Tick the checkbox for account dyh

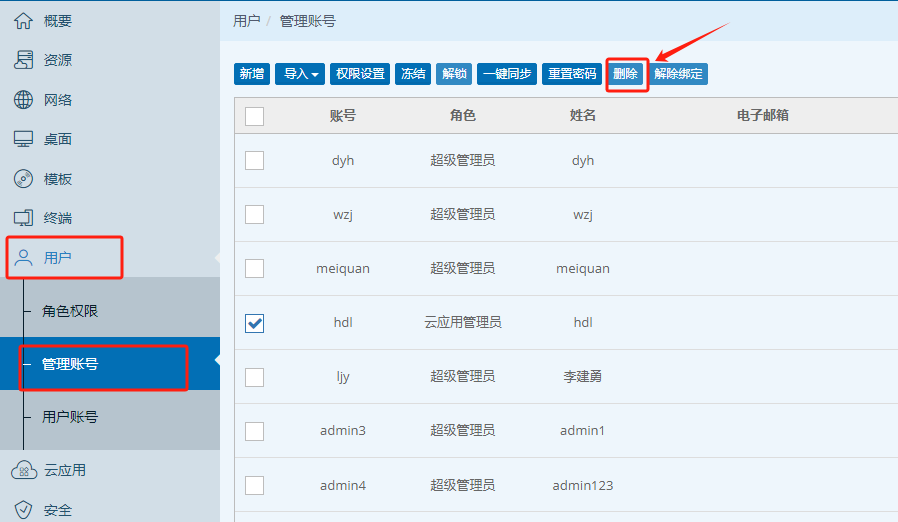(255, 160)
